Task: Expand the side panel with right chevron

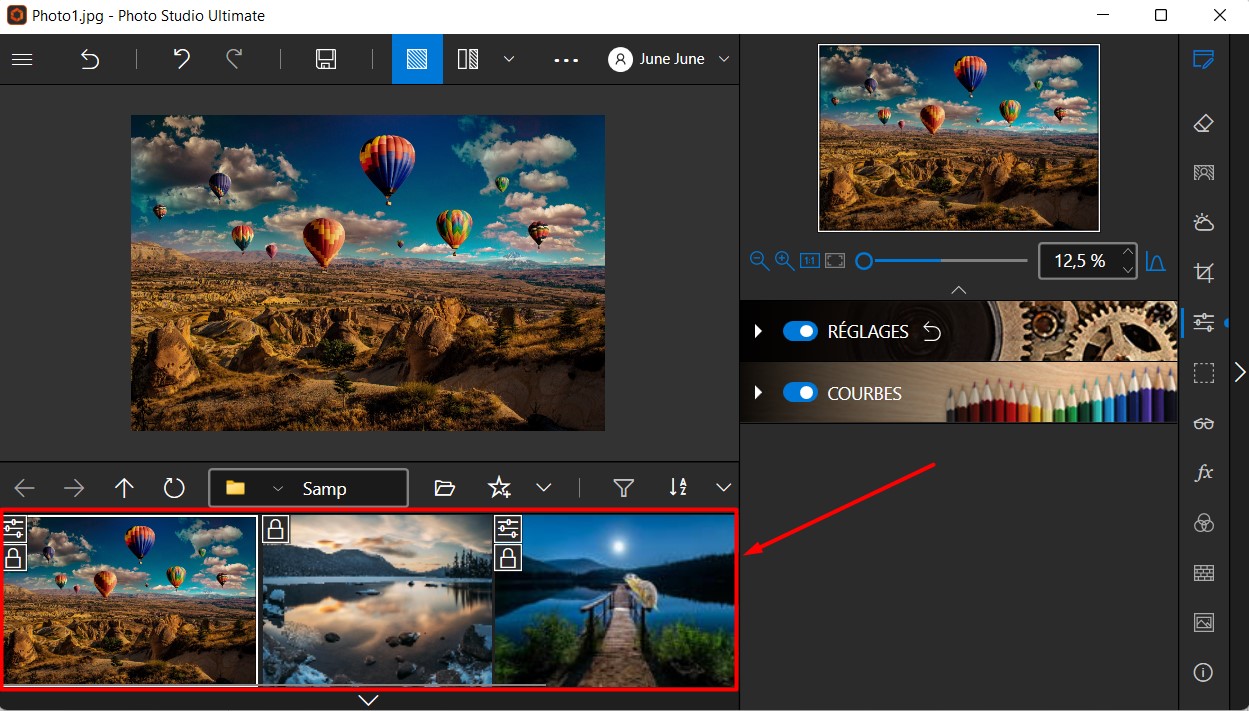Action: [x=1240, y=372]
